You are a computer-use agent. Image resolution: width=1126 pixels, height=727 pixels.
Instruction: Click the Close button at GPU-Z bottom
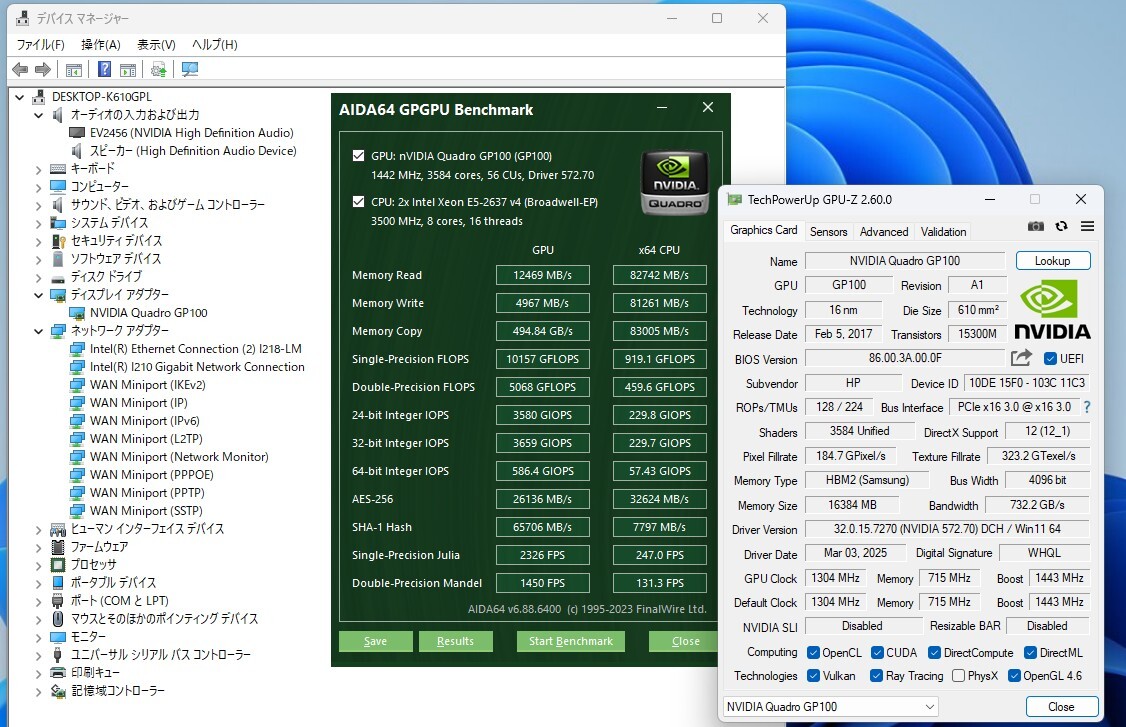point(1061,707)
